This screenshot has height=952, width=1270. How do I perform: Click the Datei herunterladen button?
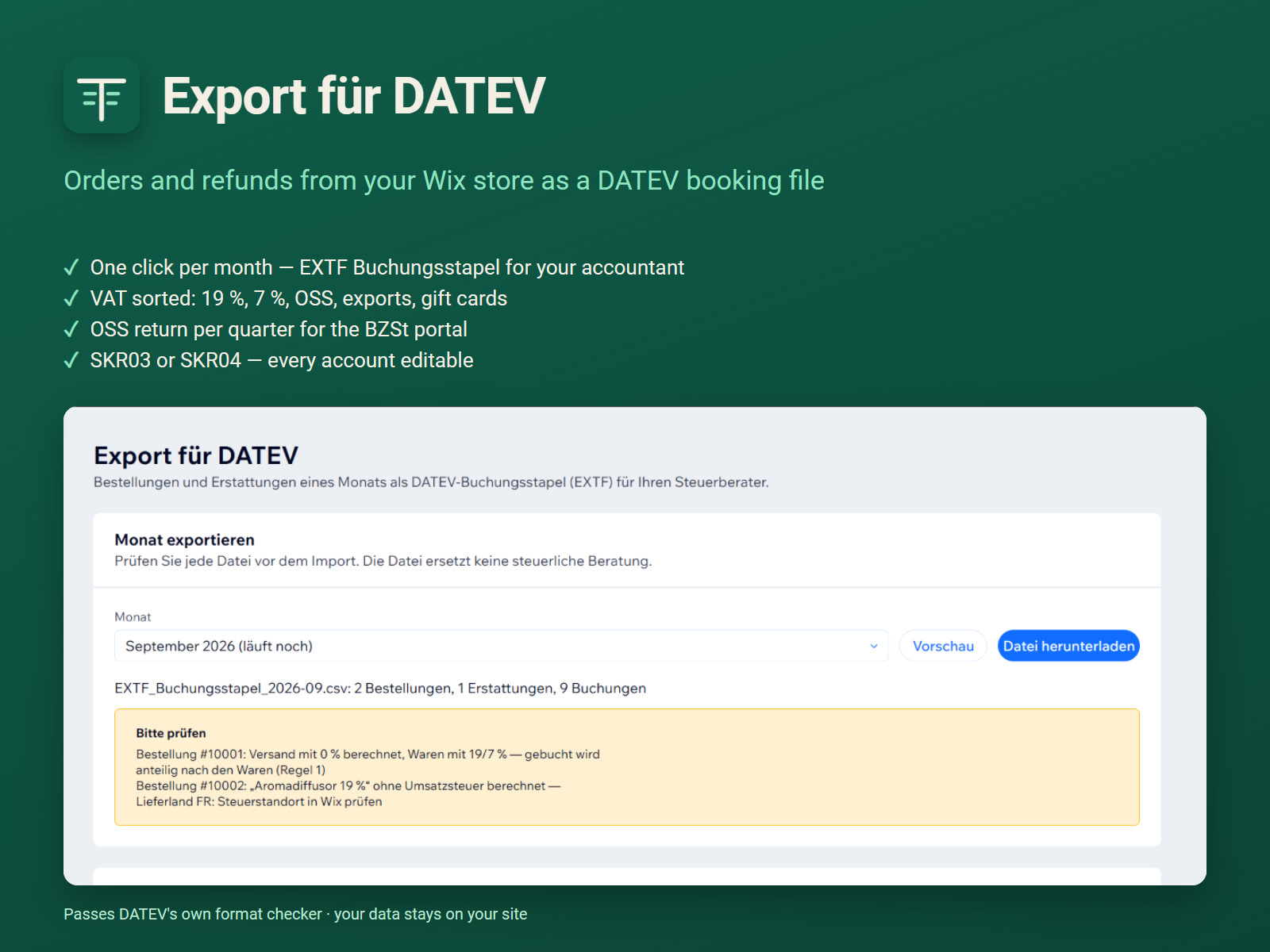coord(1068,646)
